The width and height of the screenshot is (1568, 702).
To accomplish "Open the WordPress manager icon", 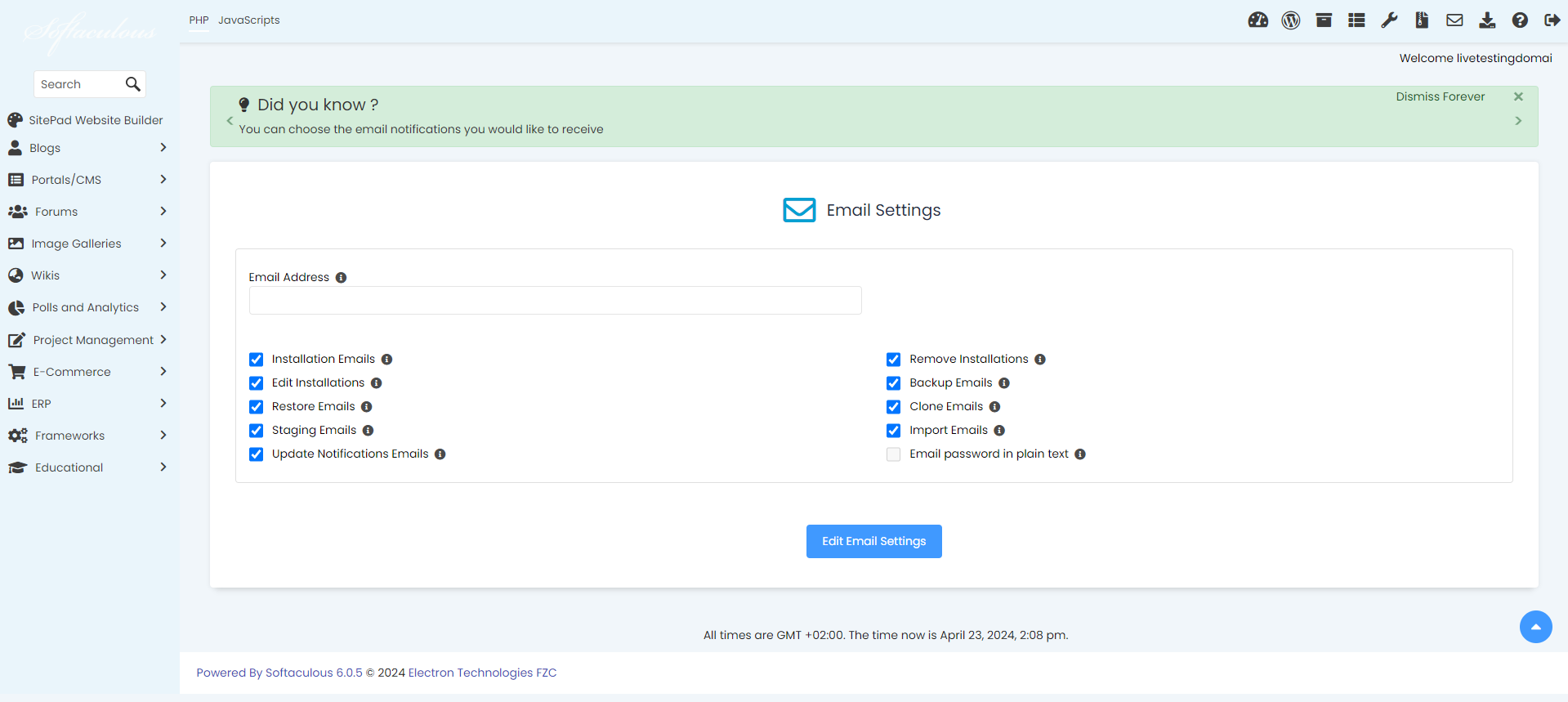I will 1291,20.
